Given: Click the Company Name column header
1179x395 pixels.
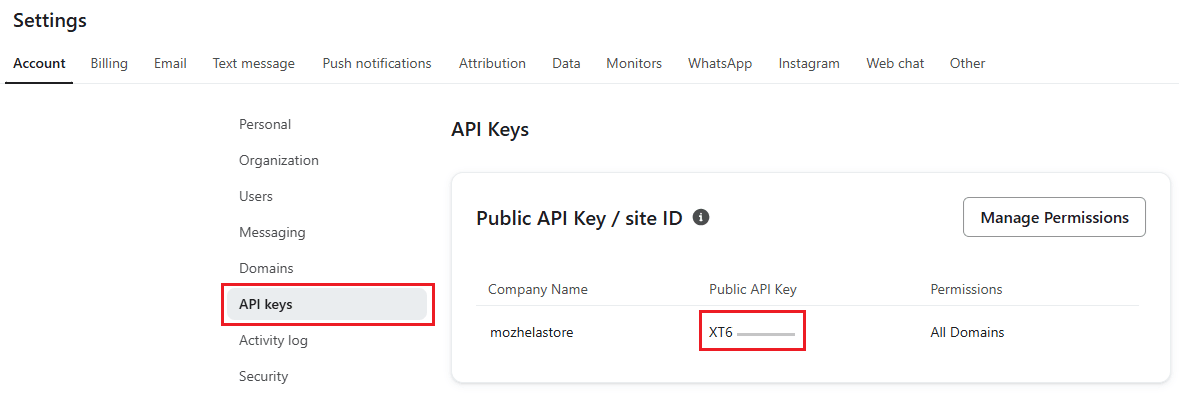Looking at the screenshot, I should tap(538, 290).
